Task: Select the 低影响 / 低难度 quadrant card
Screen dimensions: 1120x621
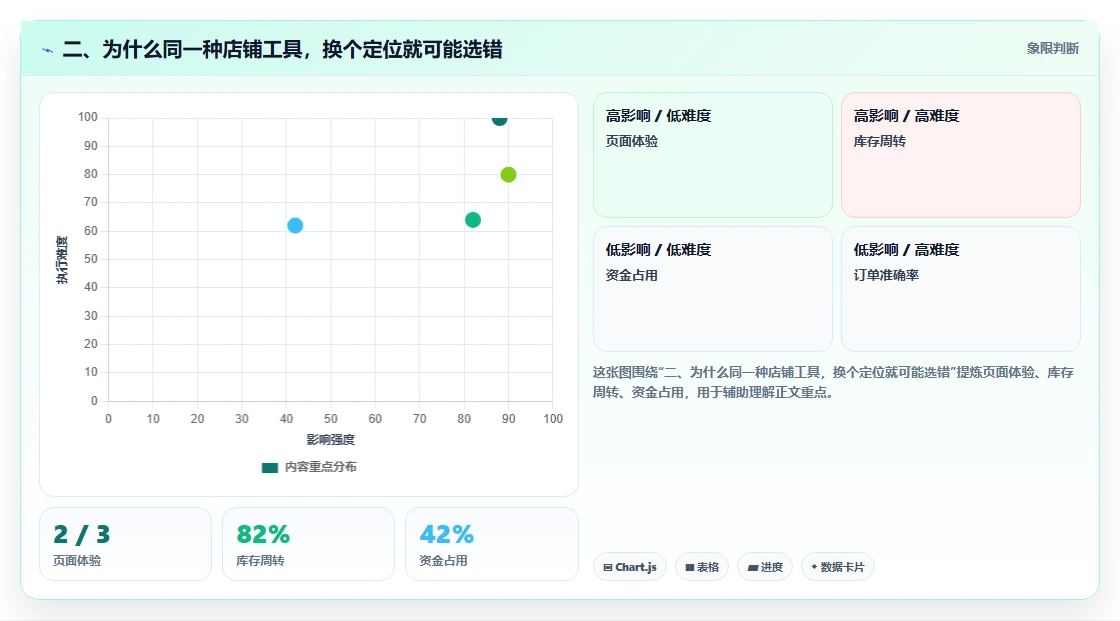Action: point(713,289)
